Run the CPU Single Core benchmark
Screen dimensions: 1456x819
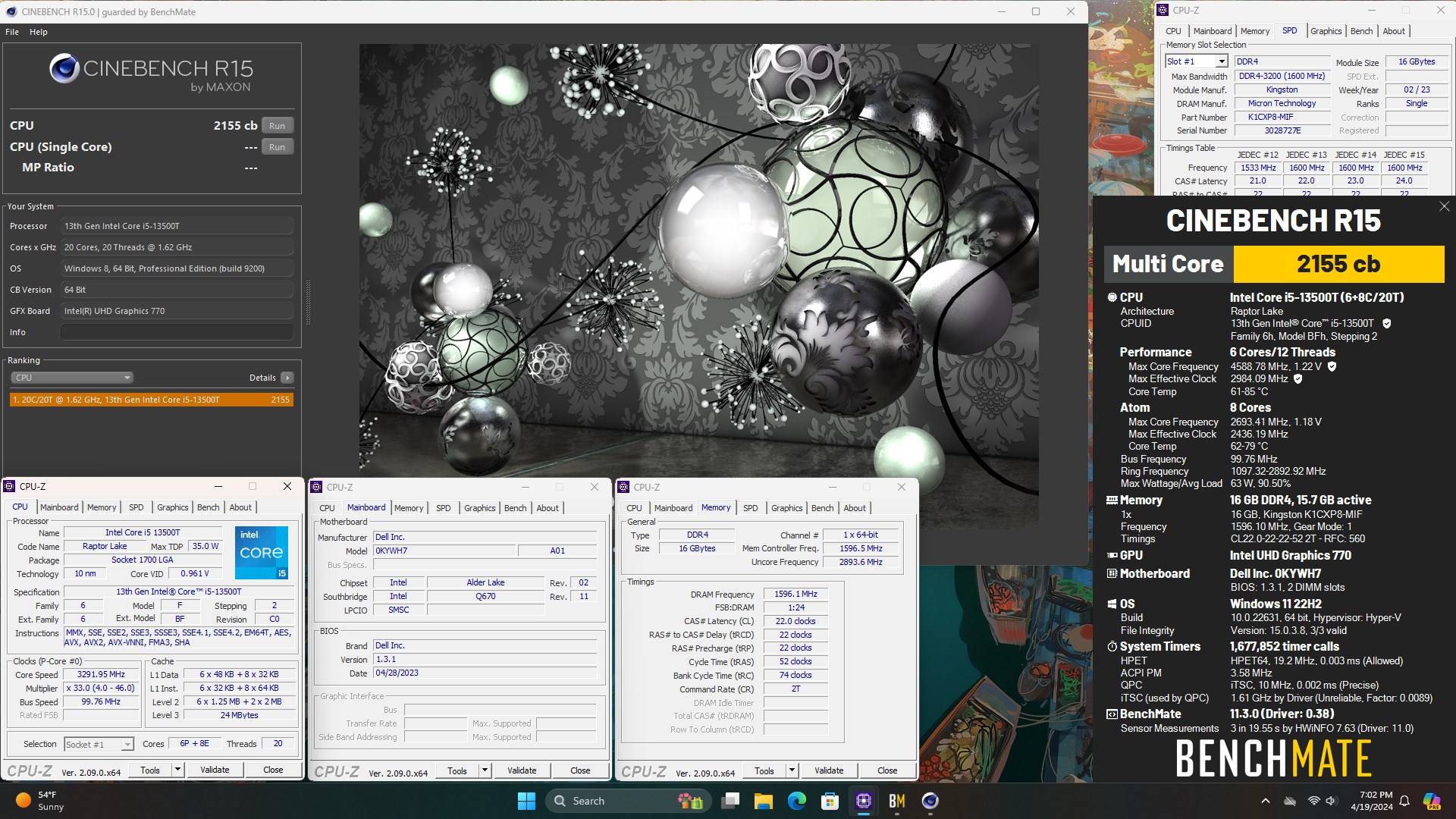pyautogui.click(x=278, y=147)
